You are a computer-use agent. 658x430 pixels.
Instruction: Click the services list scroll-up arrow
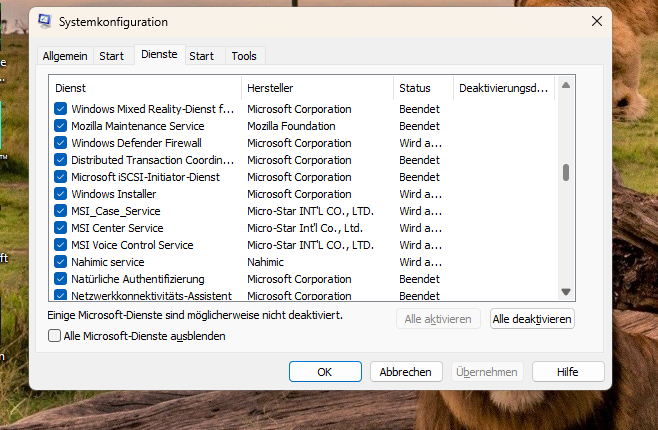click(x=565, y=88)
